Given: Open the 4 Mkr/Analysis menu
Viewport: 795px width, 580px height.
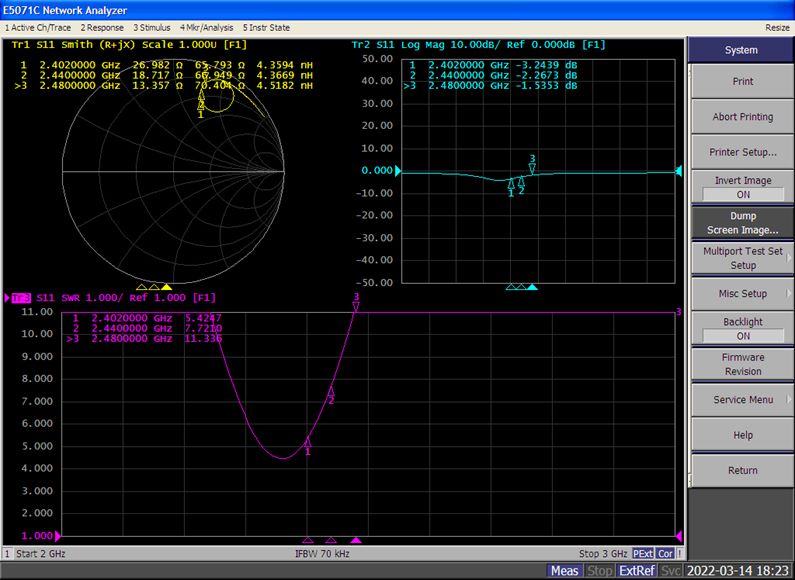Looking at the screenshot, I should (x=206, y=27).
